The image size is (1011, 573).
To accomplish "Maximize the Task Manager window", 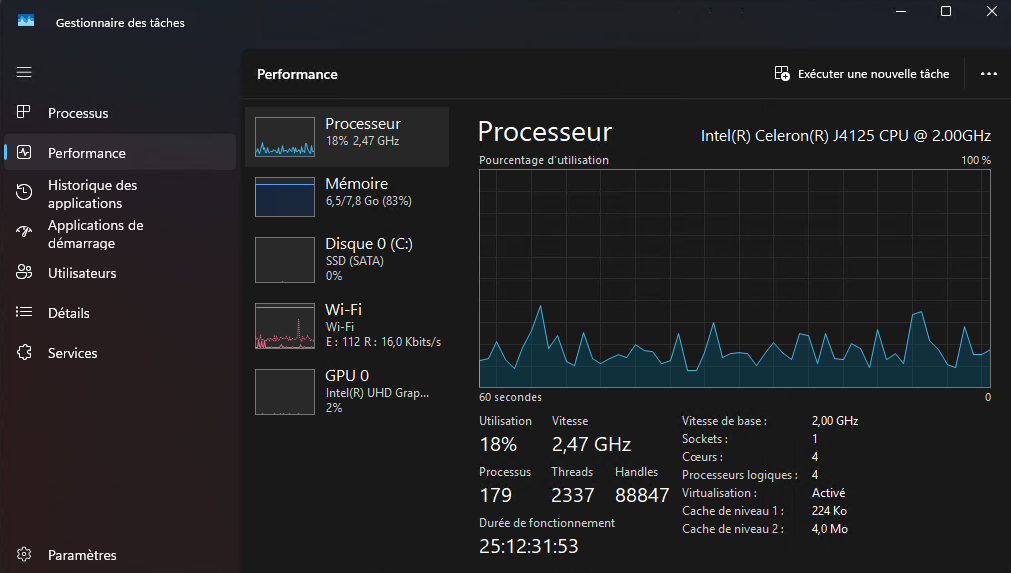I will click(x=946, y=11).
